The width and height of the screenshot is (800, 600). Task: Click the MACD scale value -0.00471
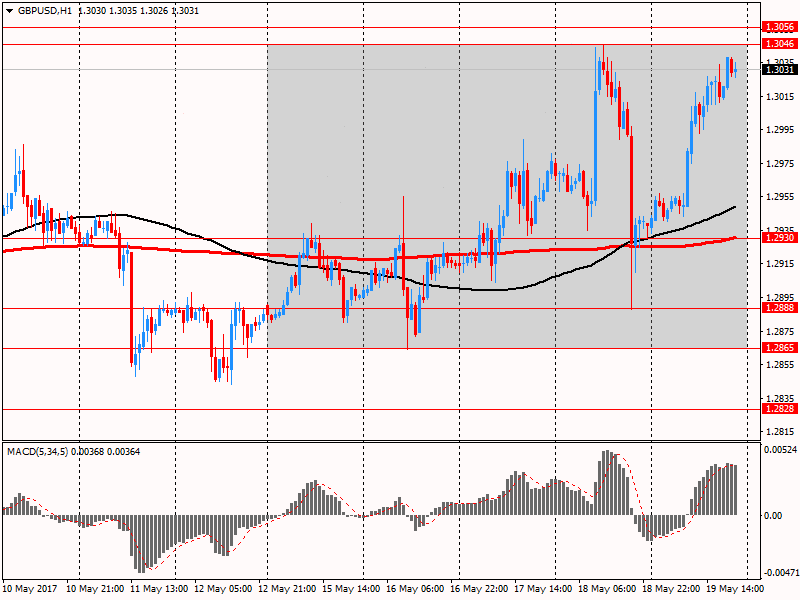780,573
